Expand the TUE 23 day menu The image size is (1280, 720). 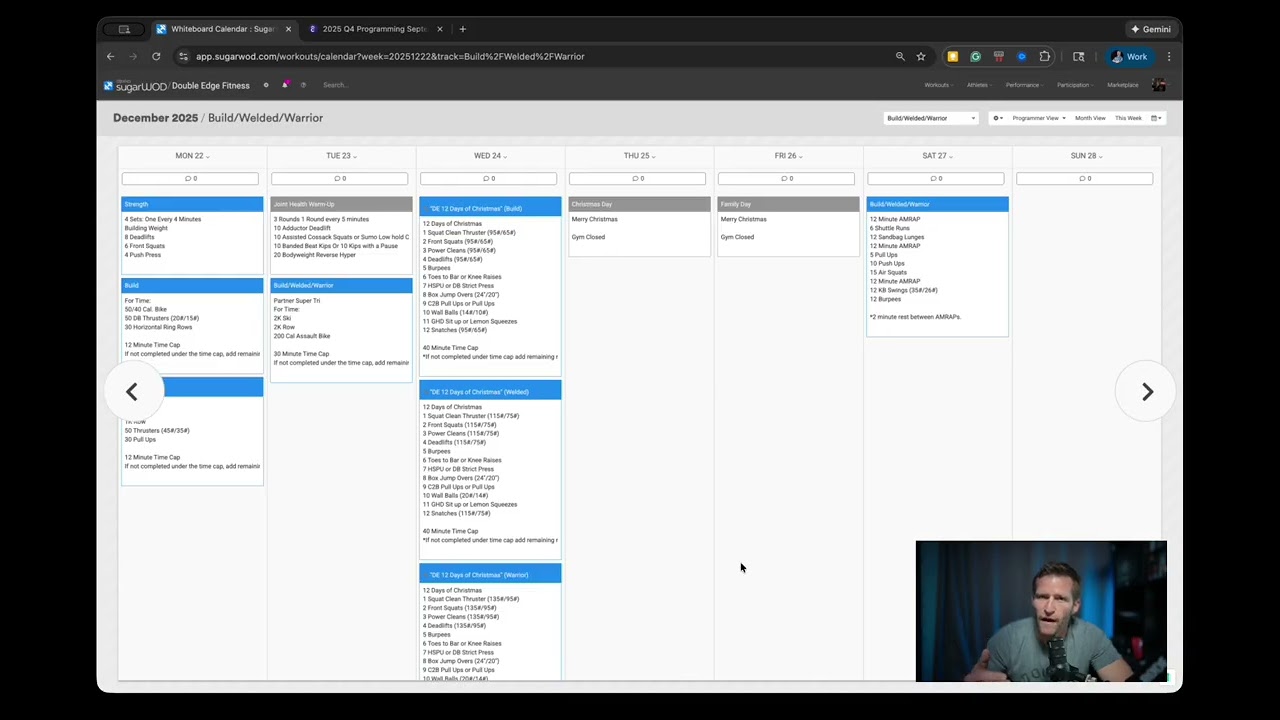(x=341, y=156)
